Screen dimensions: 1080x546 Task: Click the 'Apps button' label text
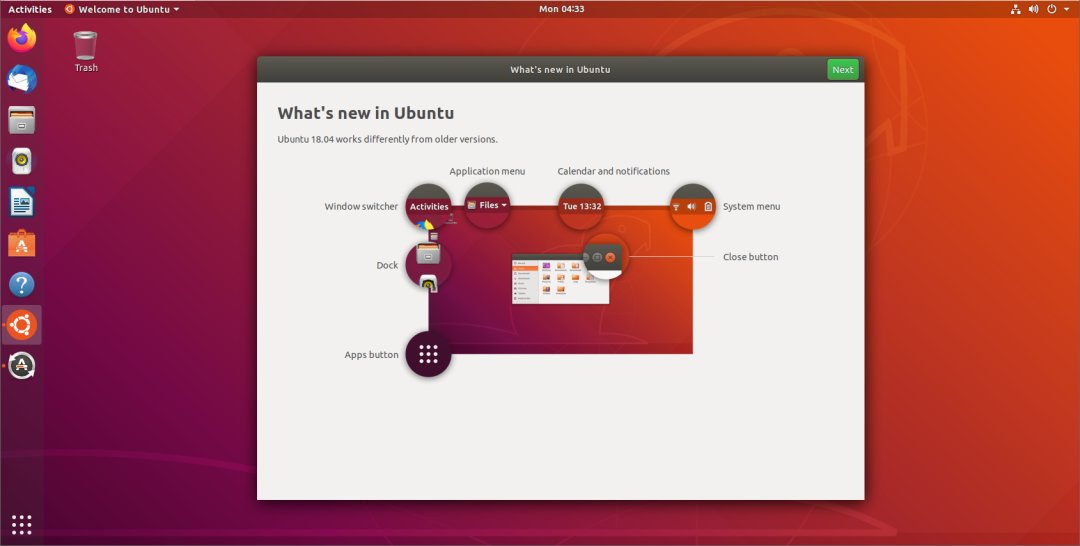pos(371,355)
